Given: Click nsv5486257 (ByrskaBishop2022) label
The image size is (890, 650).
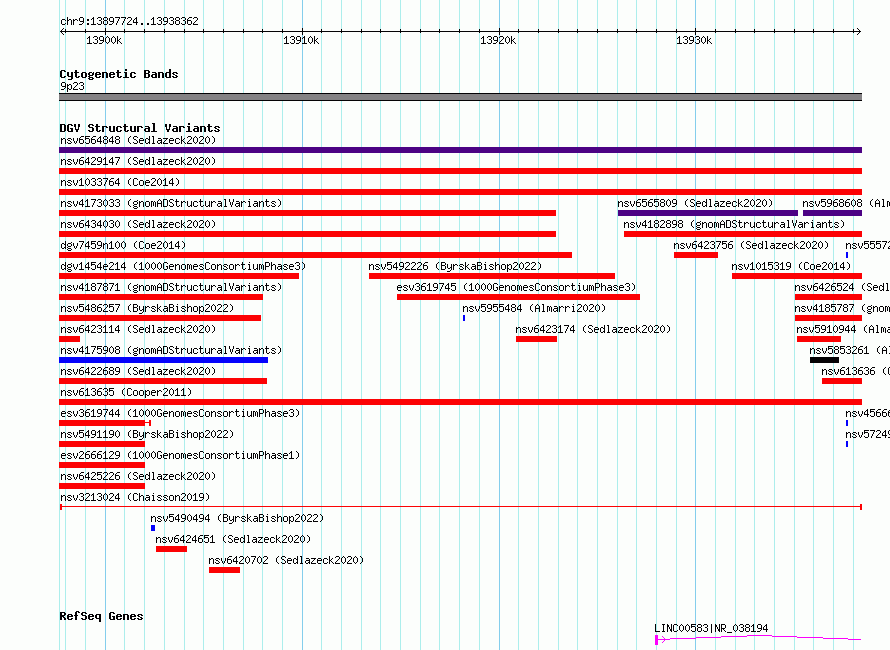Looking at the screenshot, I should [x=147, y=308].
